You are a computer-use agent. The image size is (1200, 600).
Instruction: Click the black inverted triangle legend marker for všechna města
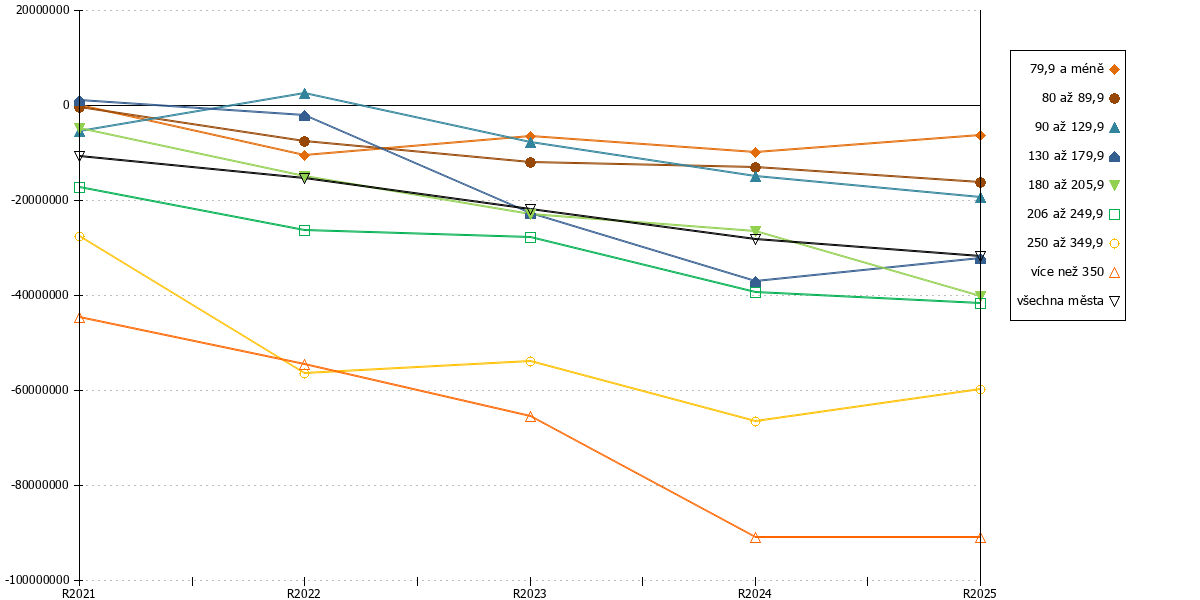[1114, 301]
